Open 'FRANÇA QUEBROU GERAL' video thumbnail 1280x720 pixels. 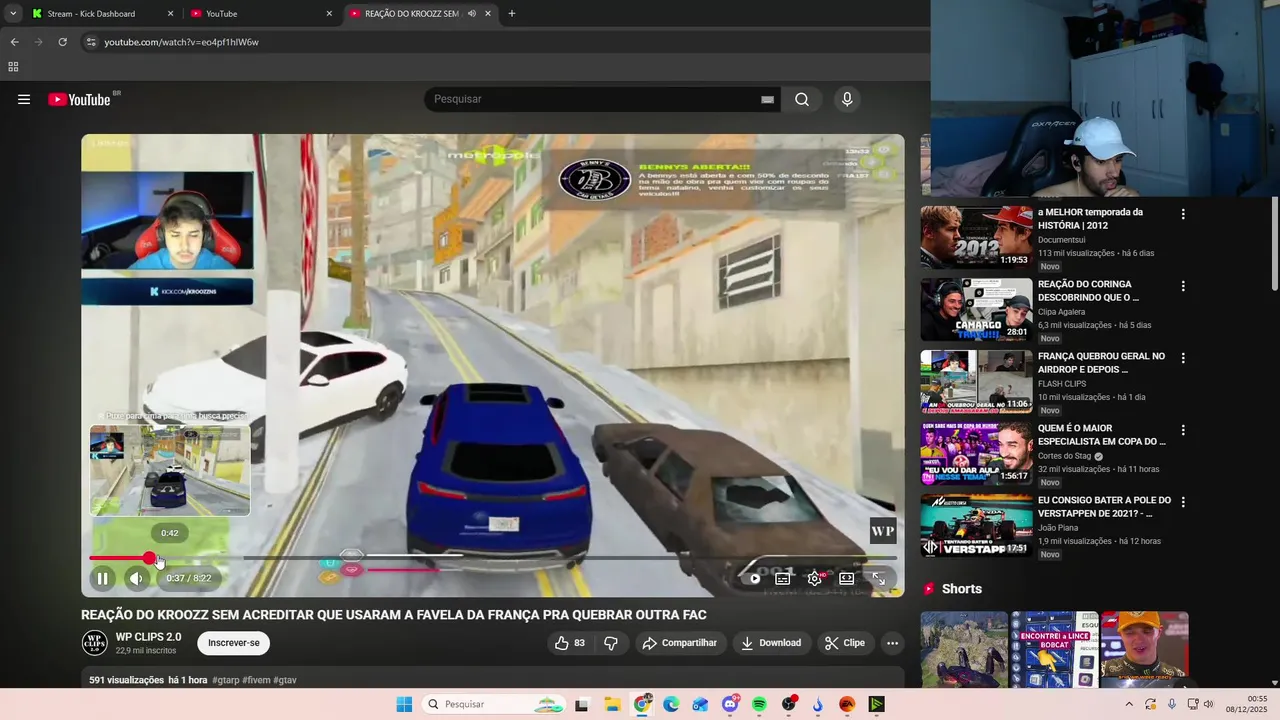click(976, 381)
